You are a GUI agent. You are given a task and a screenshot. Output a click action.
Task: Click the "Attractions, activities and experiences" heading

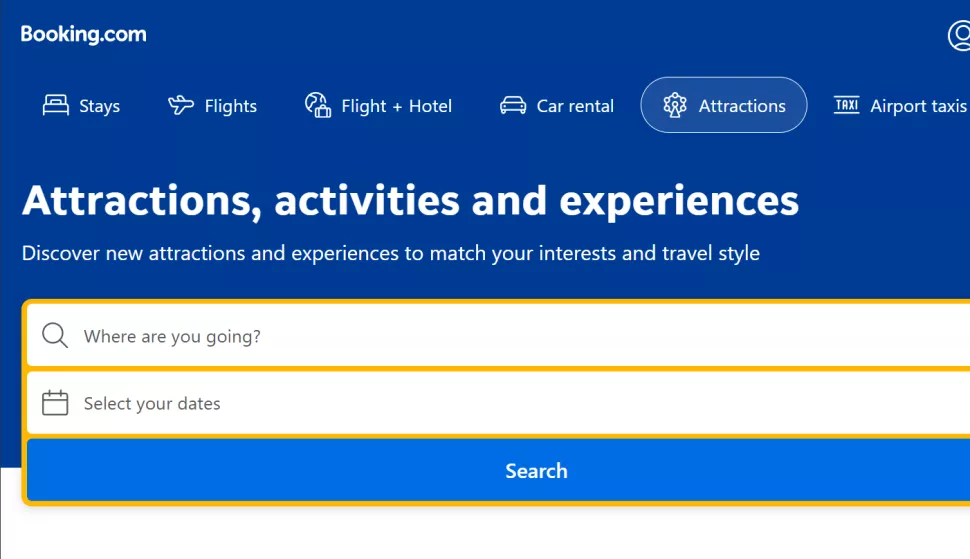(410, 201)
